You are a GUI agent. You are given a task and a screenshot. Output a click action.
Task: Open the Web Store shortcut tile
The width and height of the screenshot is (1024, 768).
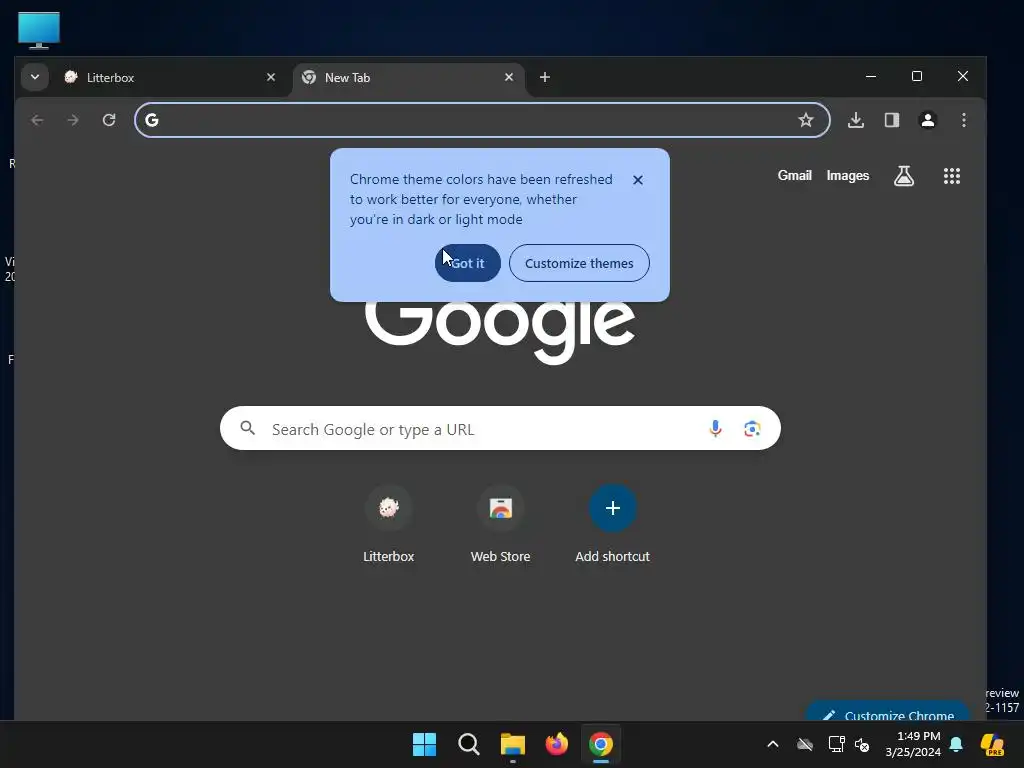(500, 524)
